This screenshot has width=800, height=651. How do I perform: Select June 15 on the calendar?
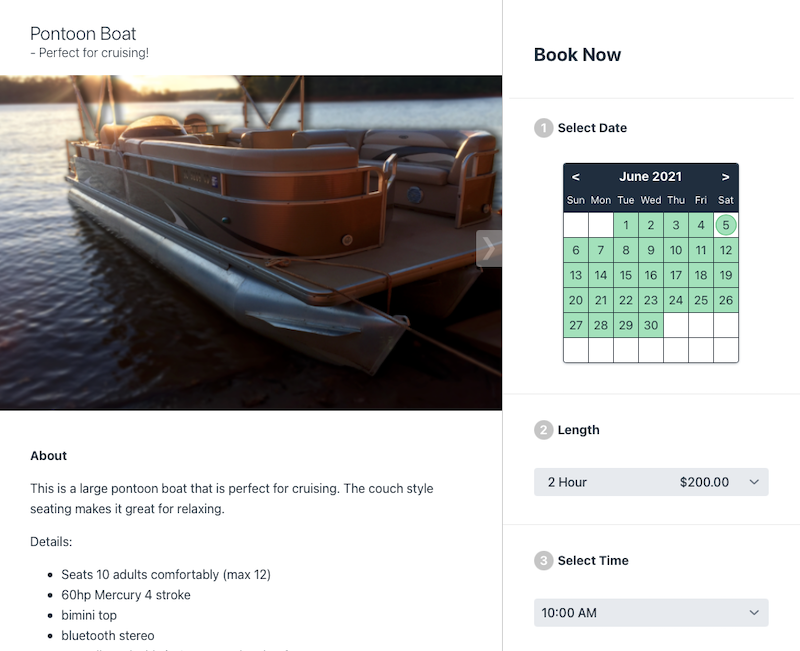[626, 275]
